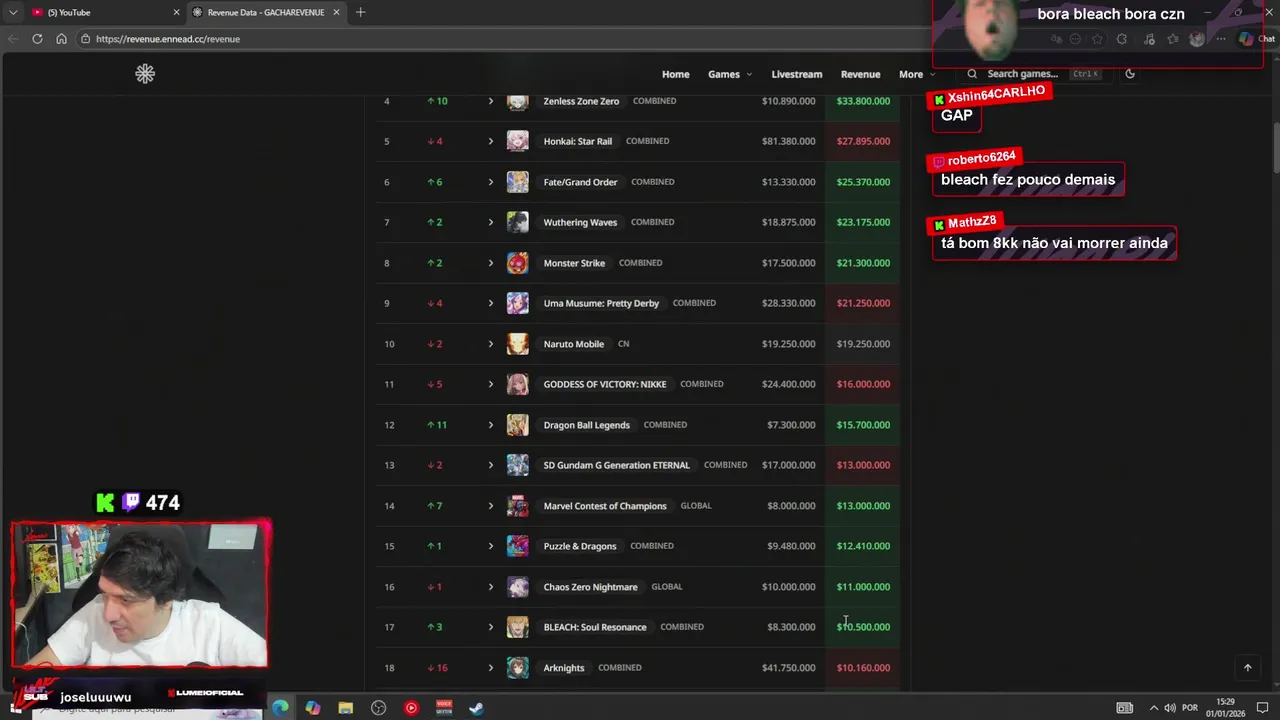The height and width of the screenshot is (720, 1280).
Task: Open the taskbar clock showing 15:29
Action: click(x=1226, y=707)
